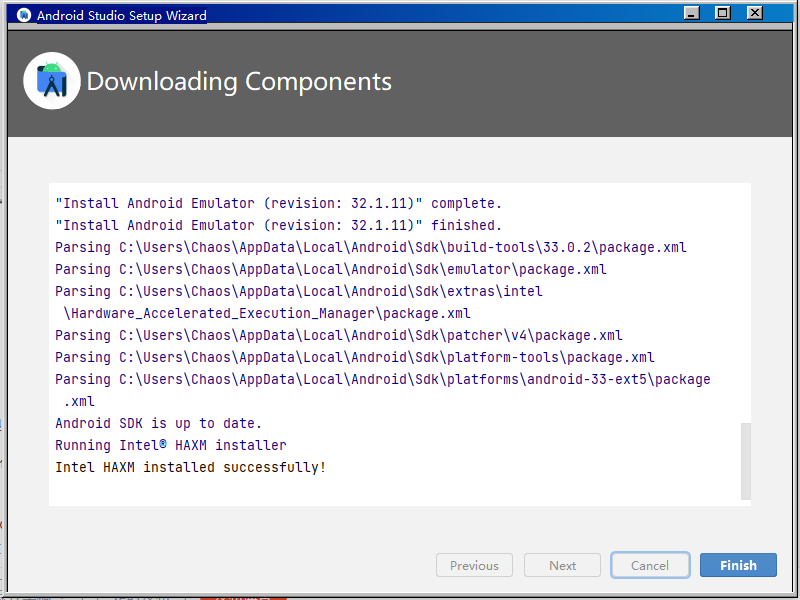Click the disabled Next button
800x600 pixels.
coord(562,565)
